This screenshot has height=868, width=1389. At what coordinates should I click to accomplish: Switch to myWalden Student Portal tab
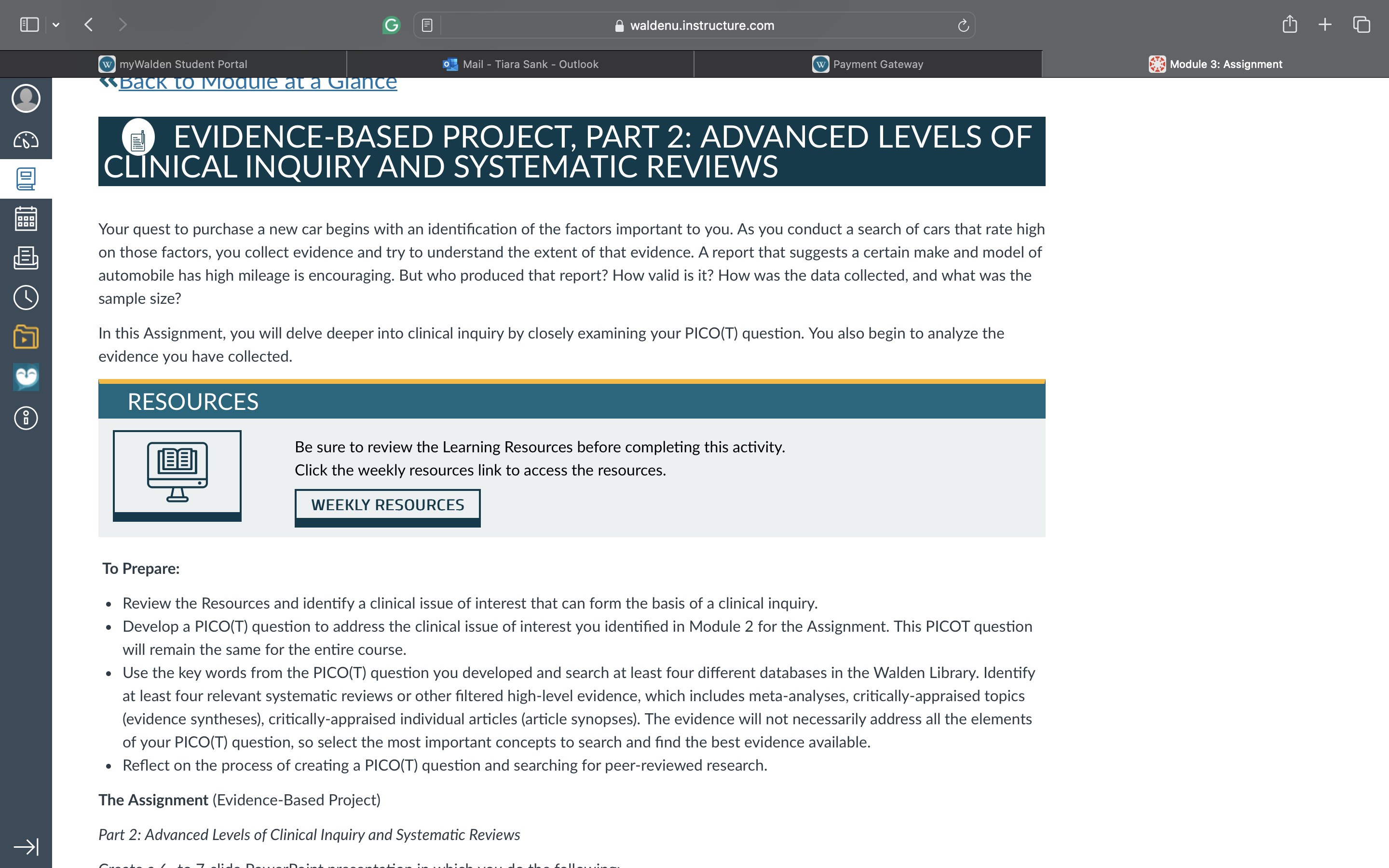click(173, 64)
